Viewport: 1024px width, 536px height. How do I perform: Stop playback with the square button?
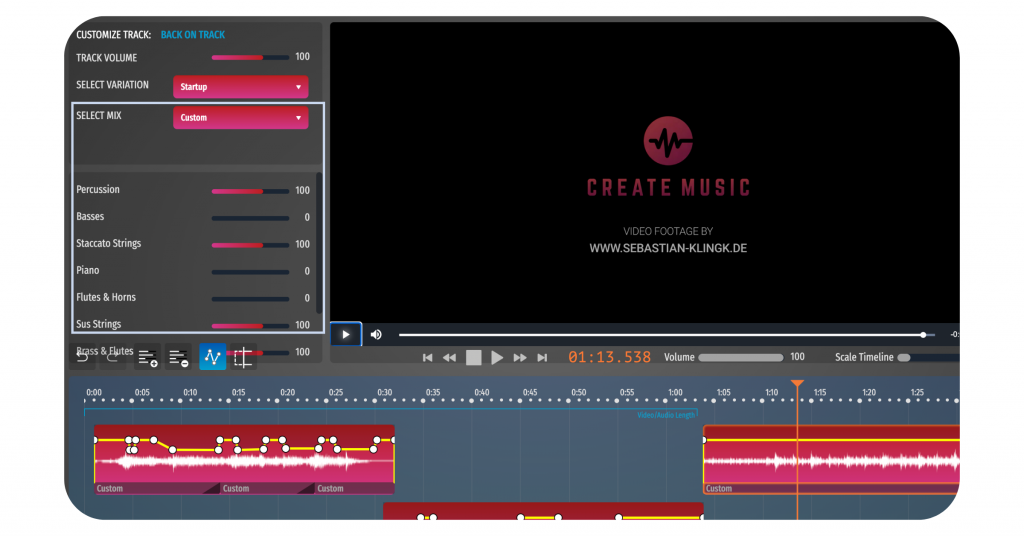point(473,358)
